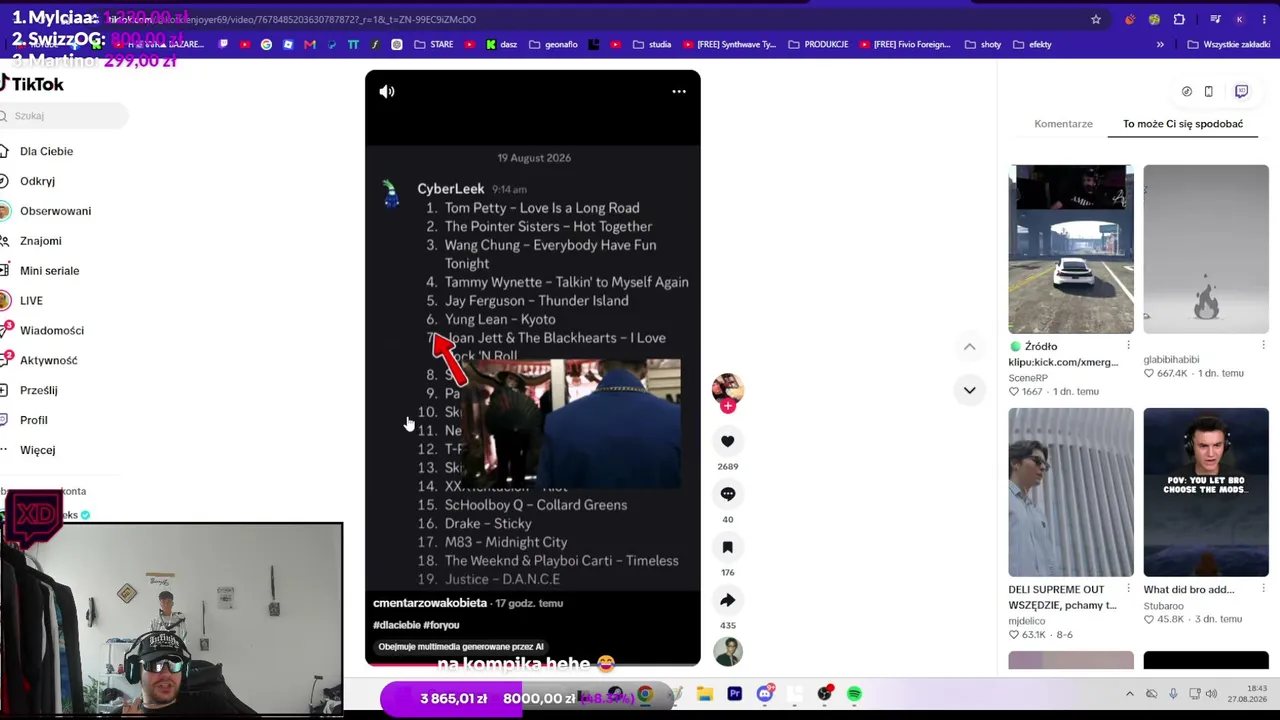Open Dla Ciebie feed
Viewport: 1280px width, 720px height.
pyautogui.click(x=46, y=151)
